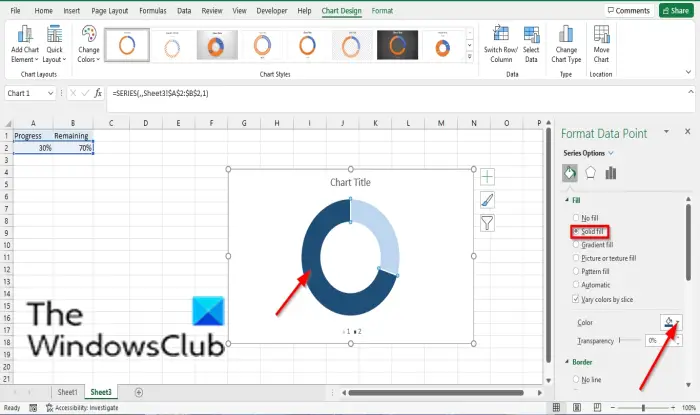This screenshot has height=415, width=700.
Task: Click Change Chart Type icon
Action: (x=566, y=34)
